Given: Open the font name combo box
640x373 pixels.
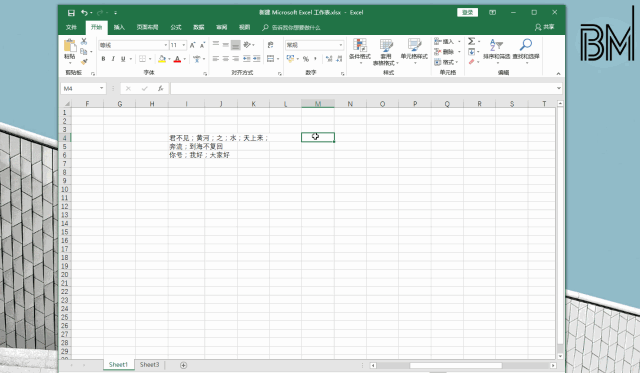Looking at the screenshot, I should tap(133, 45).
